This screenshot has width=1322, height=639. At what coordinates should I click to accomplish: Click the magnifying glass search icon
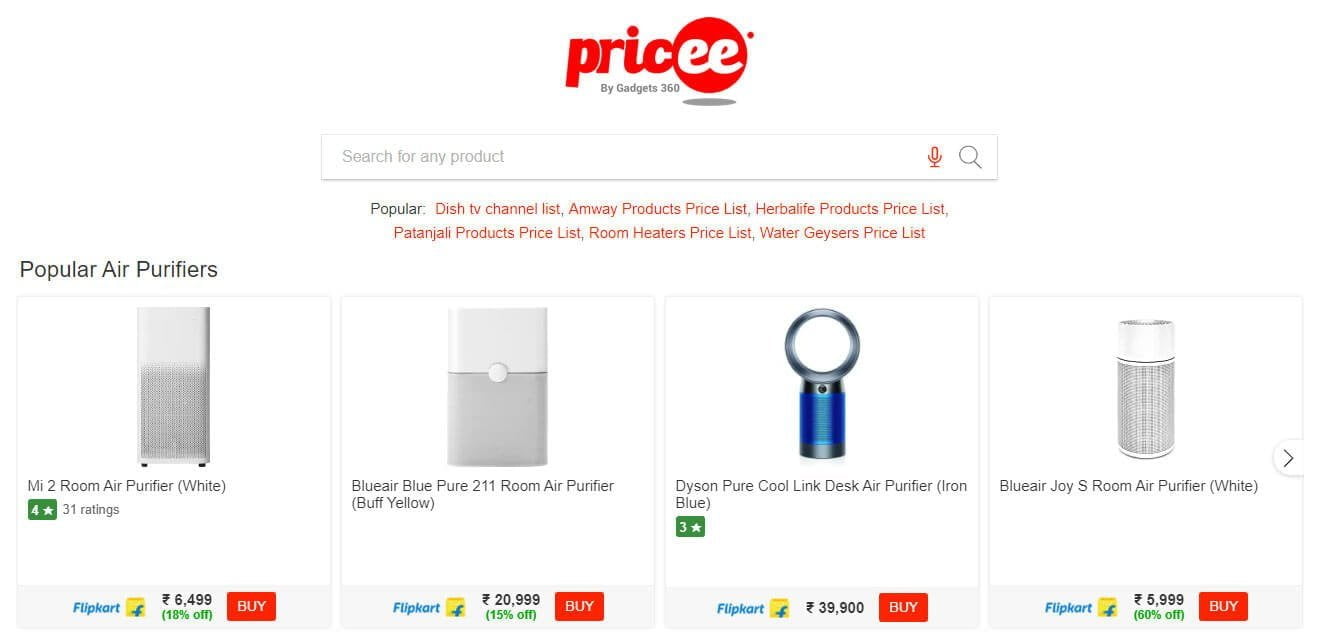[x=970, y=157]
